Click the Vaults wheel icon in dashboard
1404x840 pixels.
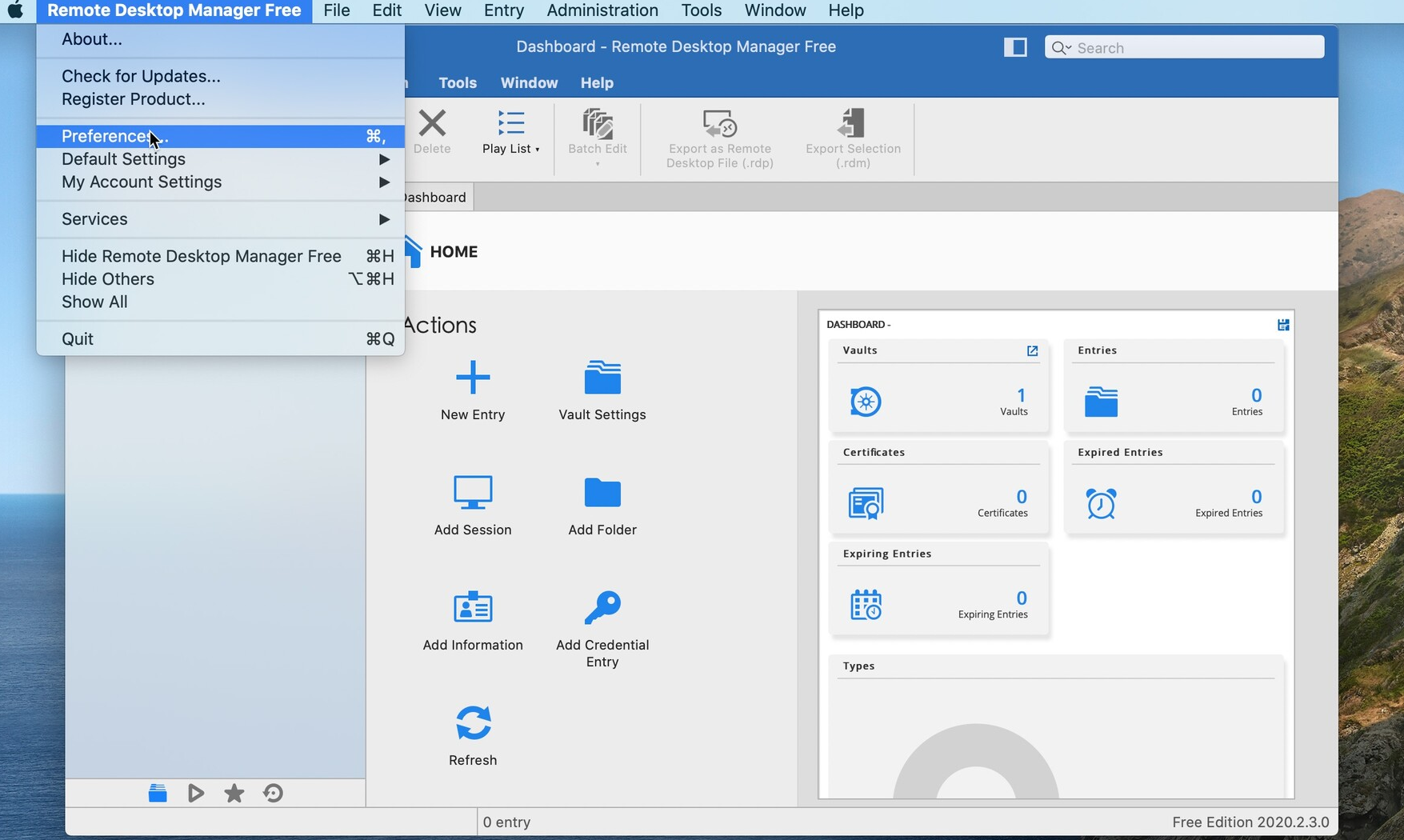click(866, 402)
